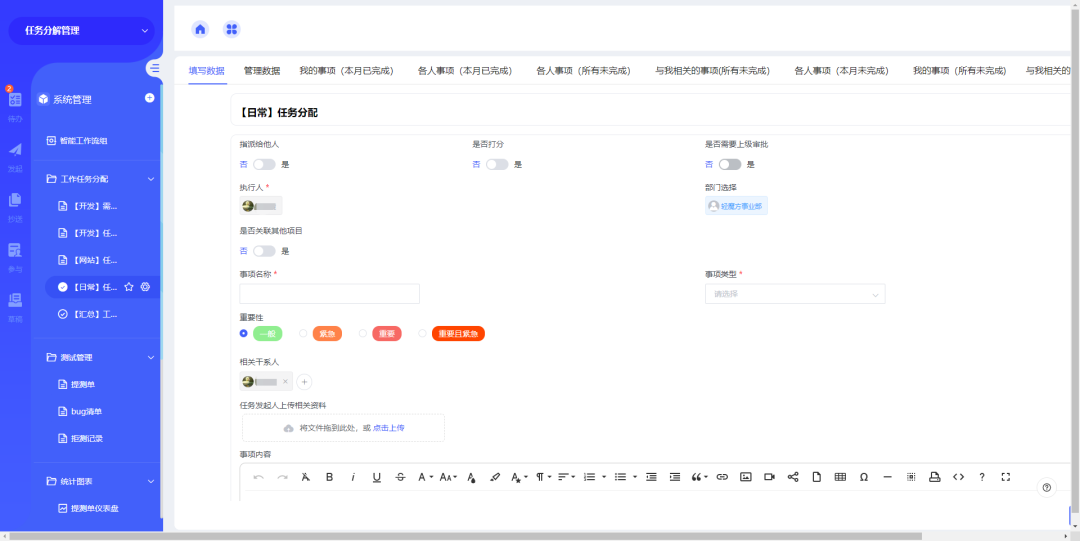This screenshot has width=1080, height=541.
Task: Click the 轻魔方事业部 department tag
Action: click(736, 206)
